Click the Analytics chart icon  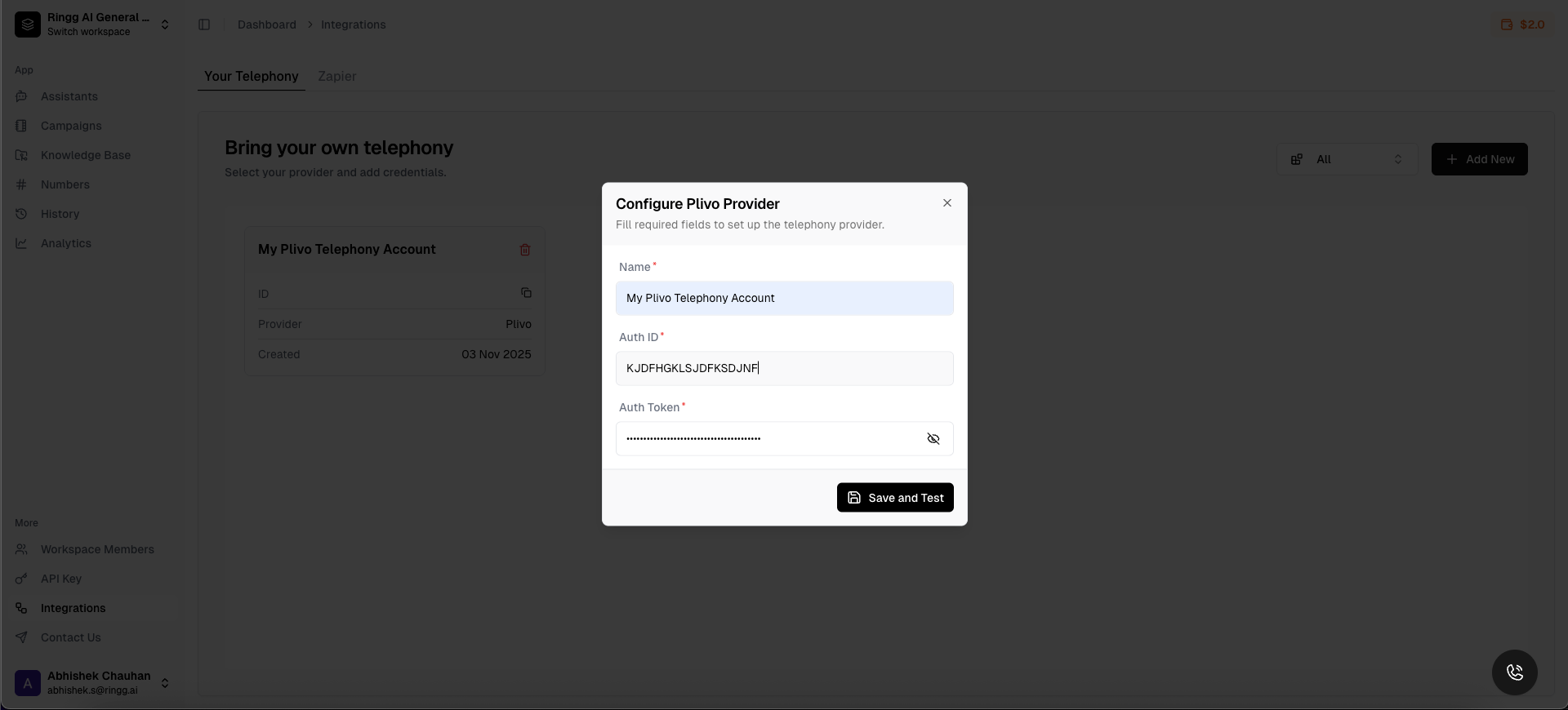point(22,243)
